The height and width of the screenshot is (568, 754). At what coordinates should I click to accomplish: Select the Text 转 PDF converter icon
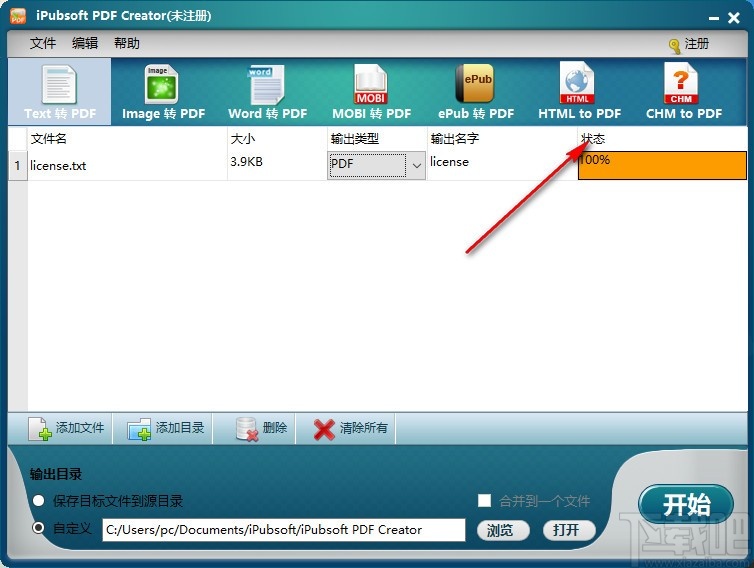coord(60,92)
